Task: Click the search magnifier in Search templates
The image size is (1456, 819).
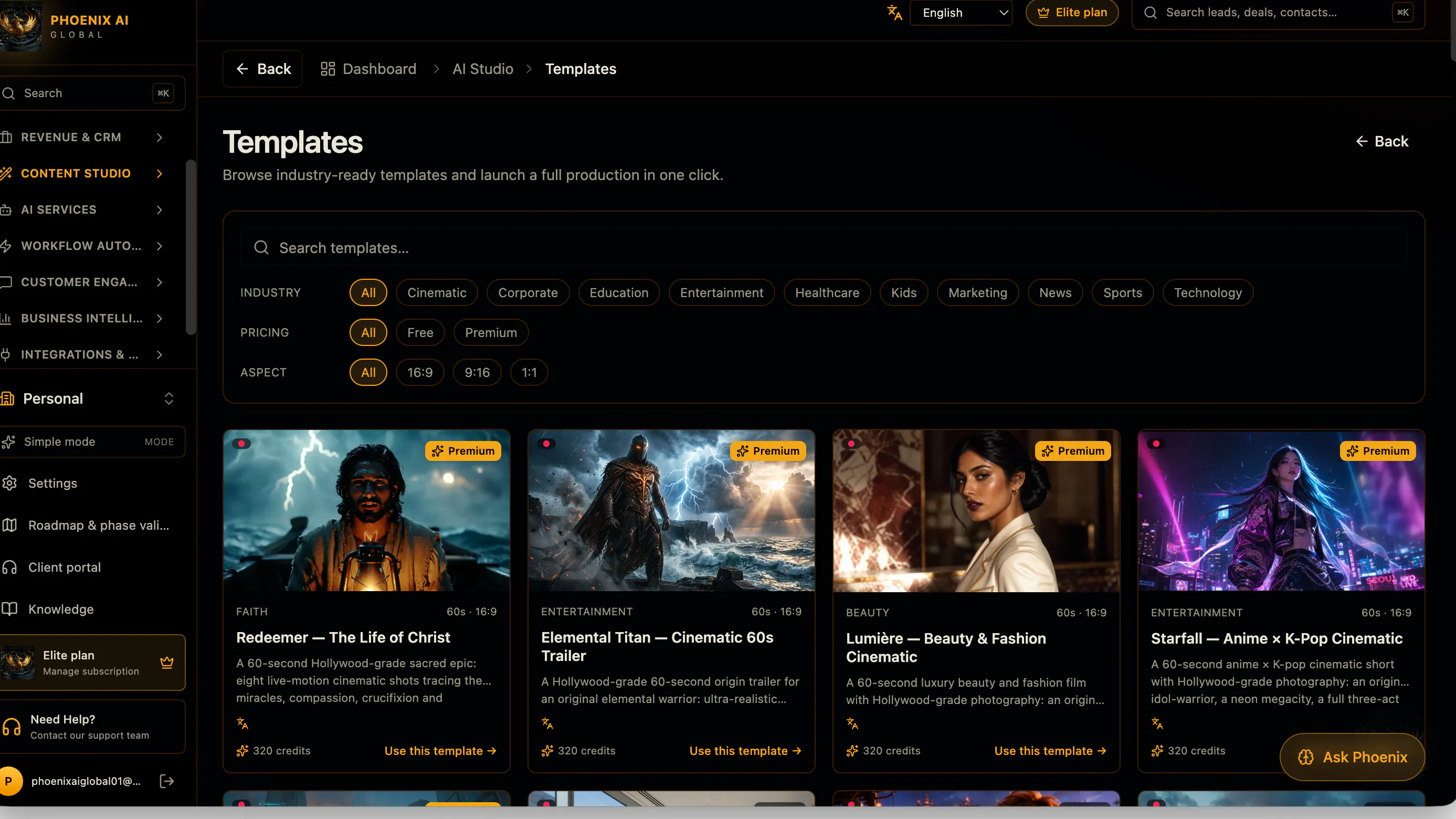Action: coord(261,248)
